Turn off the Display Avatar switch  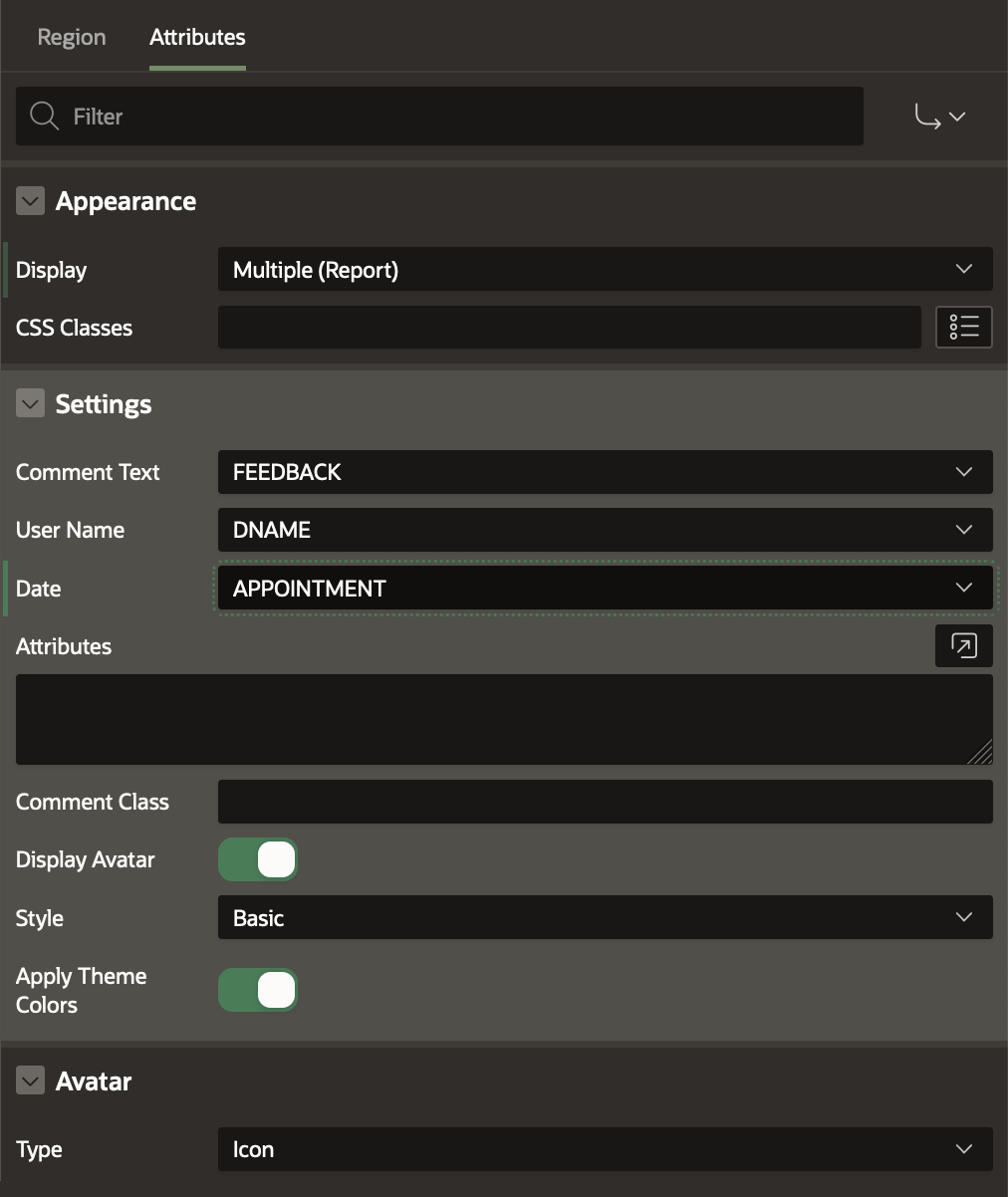coord(258,859)
